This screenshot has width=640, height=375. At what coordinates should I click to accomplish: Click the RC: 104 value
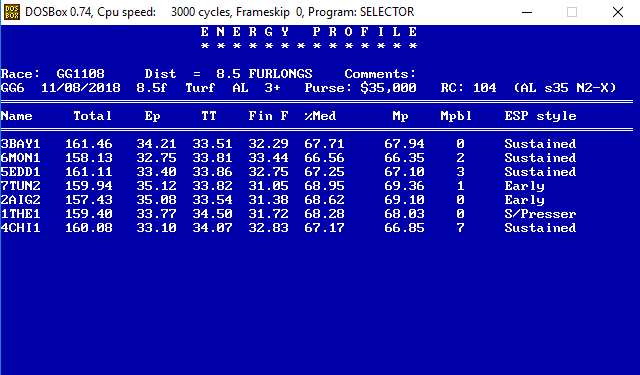click(469, 88)
